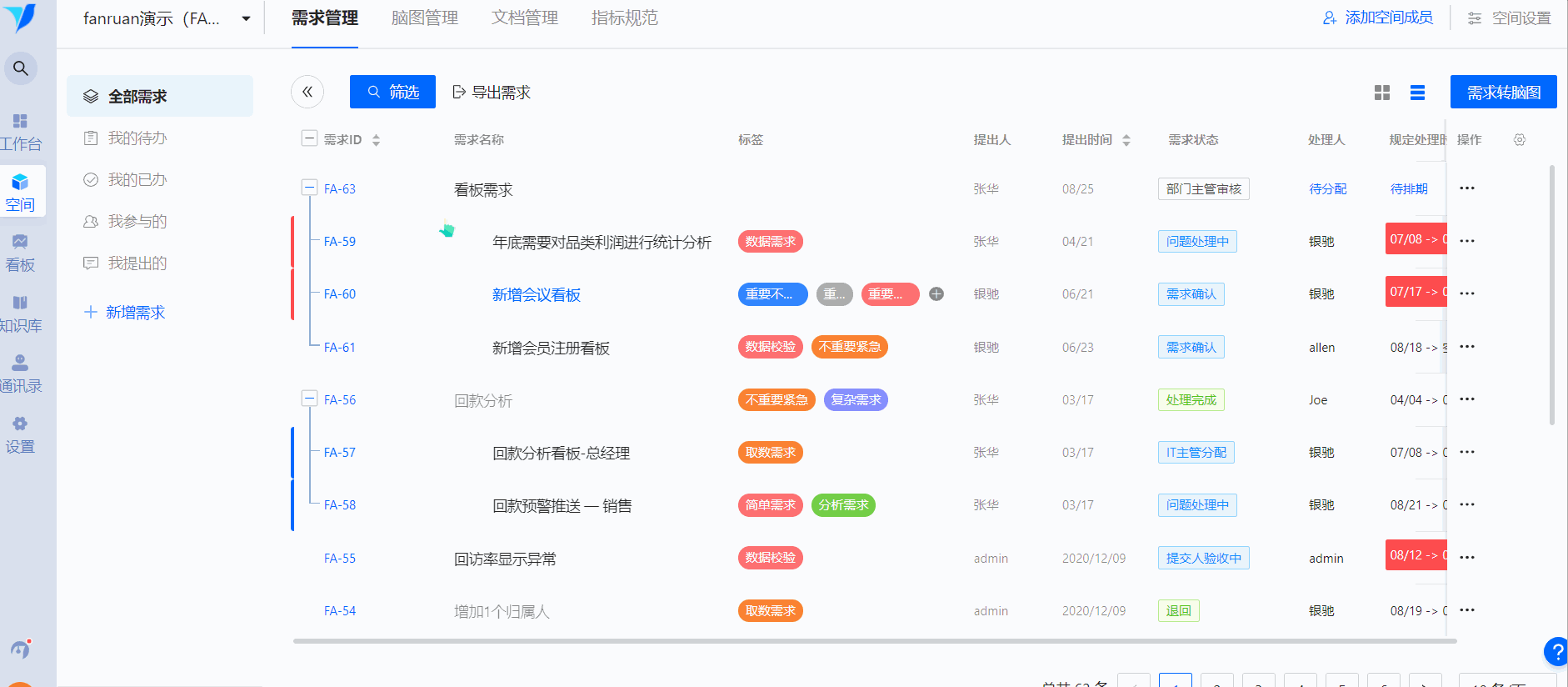Viewport: 1568px width, 687px height.
Task: Open the search icon in the sidebar
Action: 21,68
